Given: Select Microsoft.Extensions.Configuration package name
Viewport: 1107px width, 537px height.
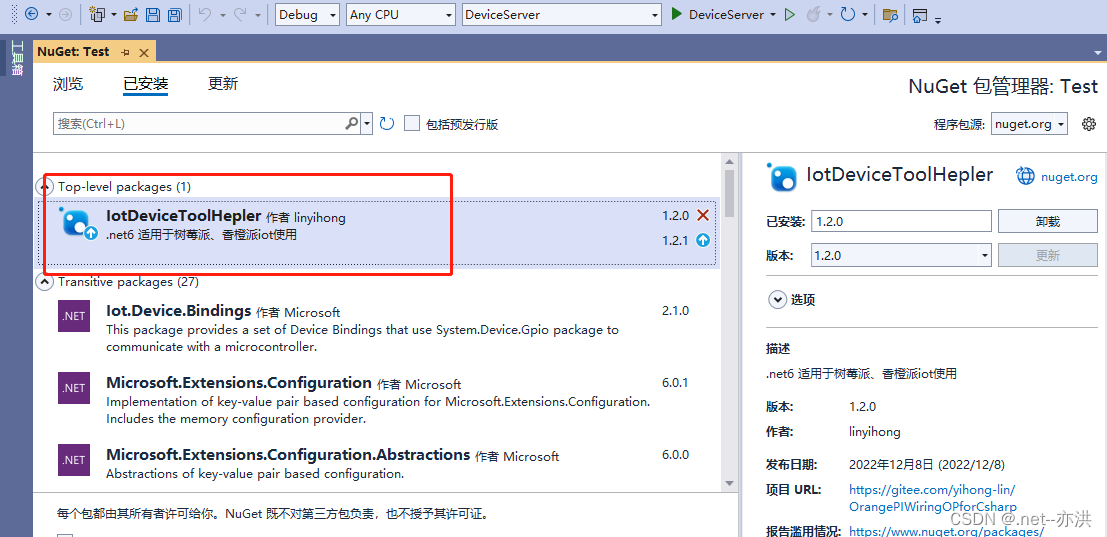Looking at the screenshot, I should (x=239, y=383).
